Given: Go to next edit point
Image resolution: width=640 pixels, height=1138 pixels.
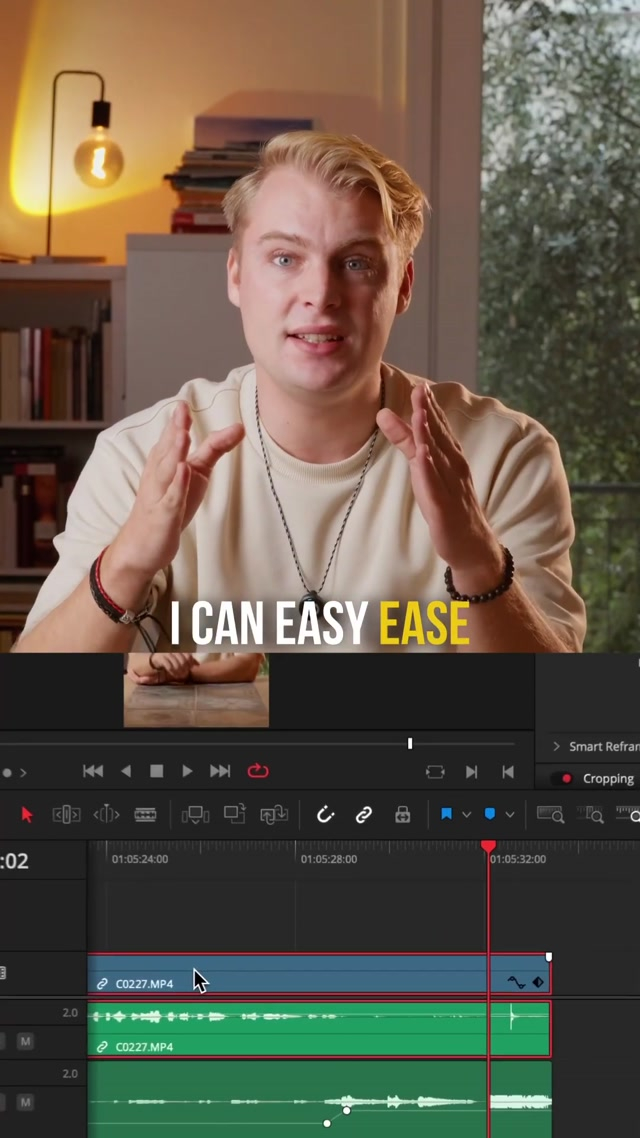Looking at the screenshot, I should click(472, 771).
